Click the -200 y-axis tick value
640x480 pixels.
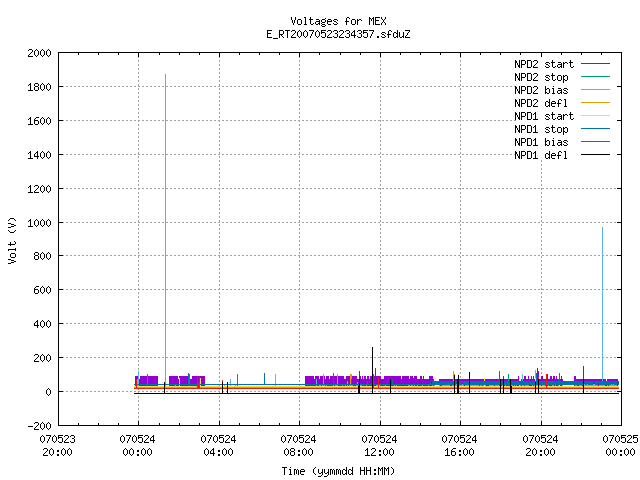click(x=40, y=426)
